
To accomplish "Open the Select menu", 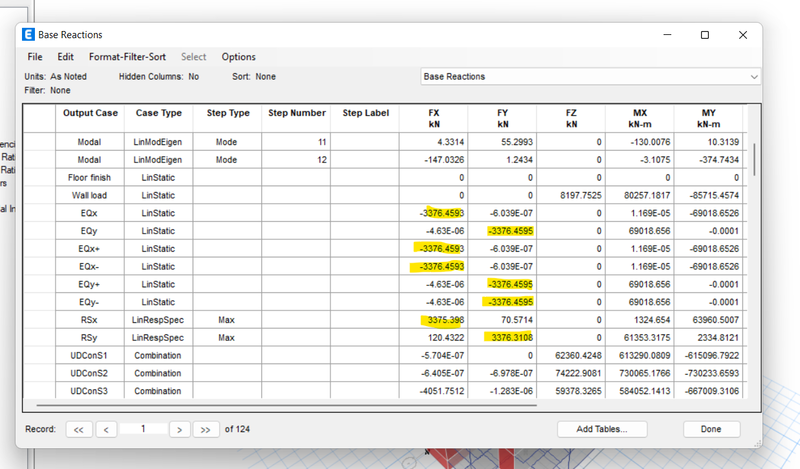I will [x=193, y=57].
